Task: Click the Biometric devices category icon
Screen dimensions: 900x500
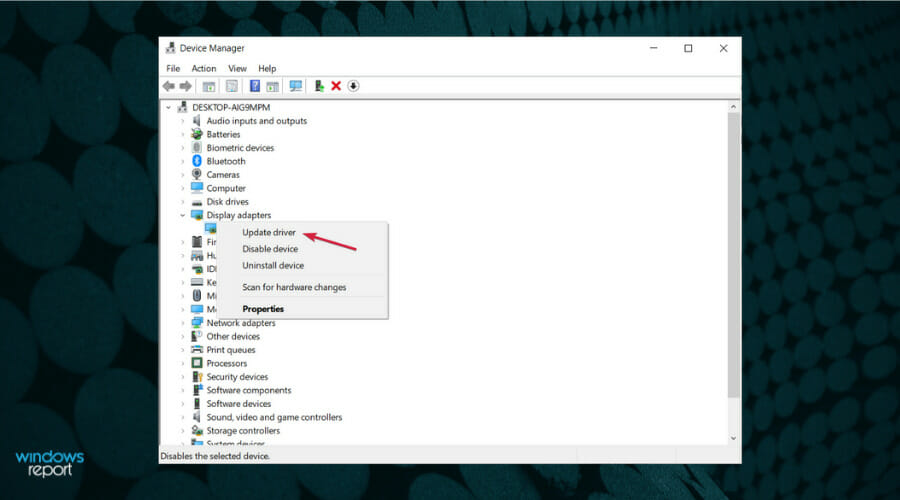Action: coord(197,148)
